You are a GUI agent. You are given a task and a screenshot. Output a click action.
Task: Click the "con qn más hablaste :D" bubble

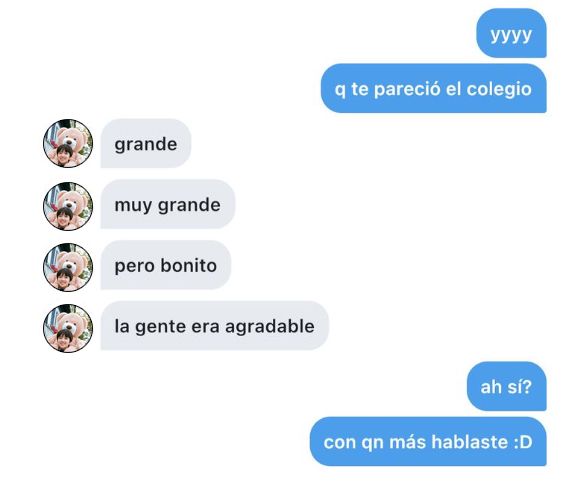[x=428, y=442]
